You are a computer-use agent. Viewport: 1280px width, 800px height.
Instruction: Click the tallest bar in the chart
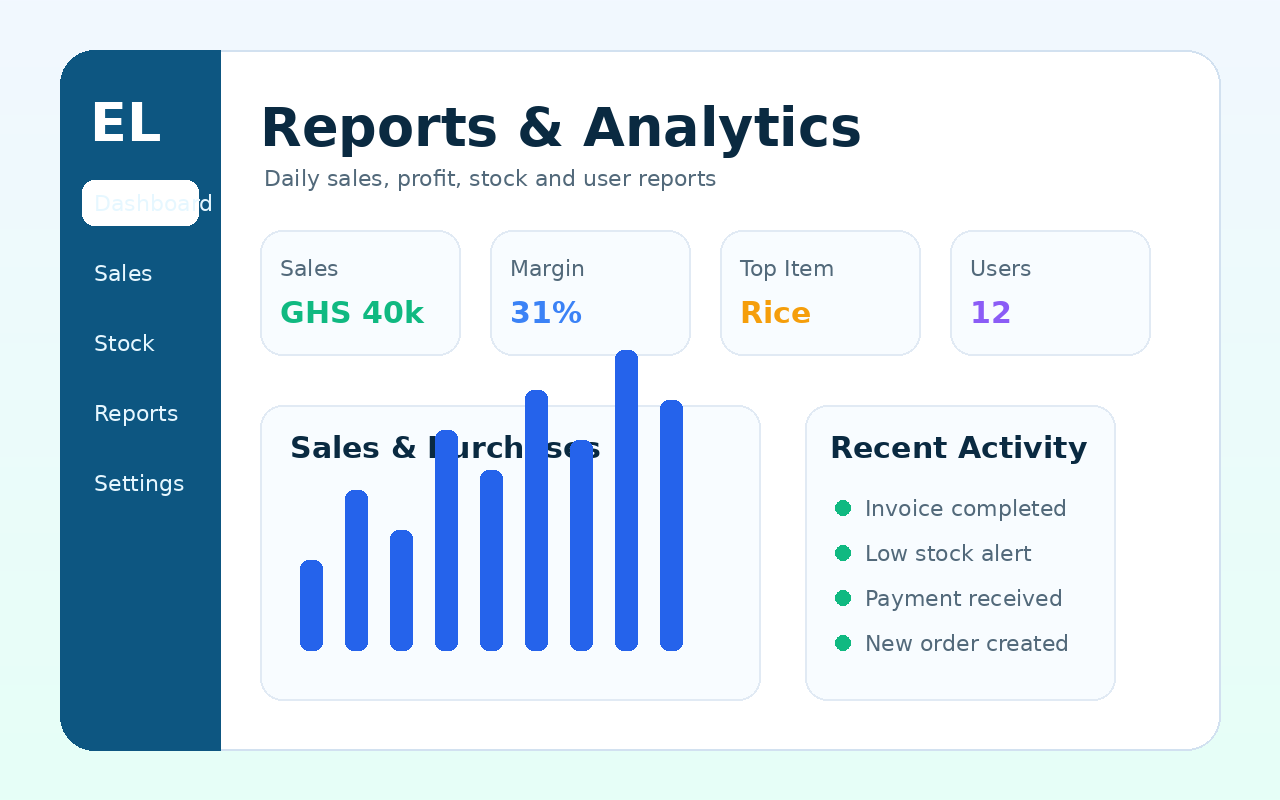(626, 500)
